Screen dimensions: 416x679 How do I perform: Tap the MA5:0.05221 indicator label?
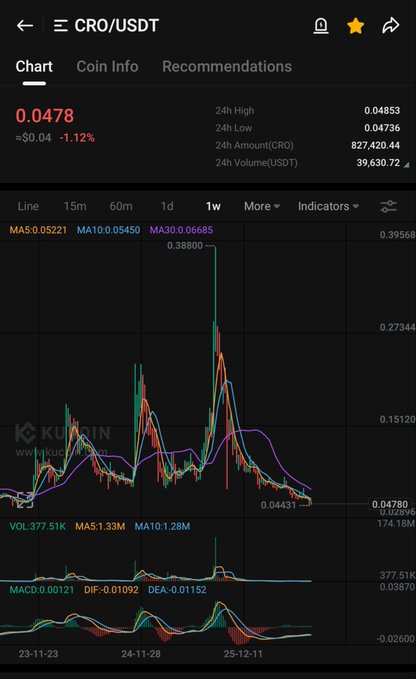pos(38,230)
